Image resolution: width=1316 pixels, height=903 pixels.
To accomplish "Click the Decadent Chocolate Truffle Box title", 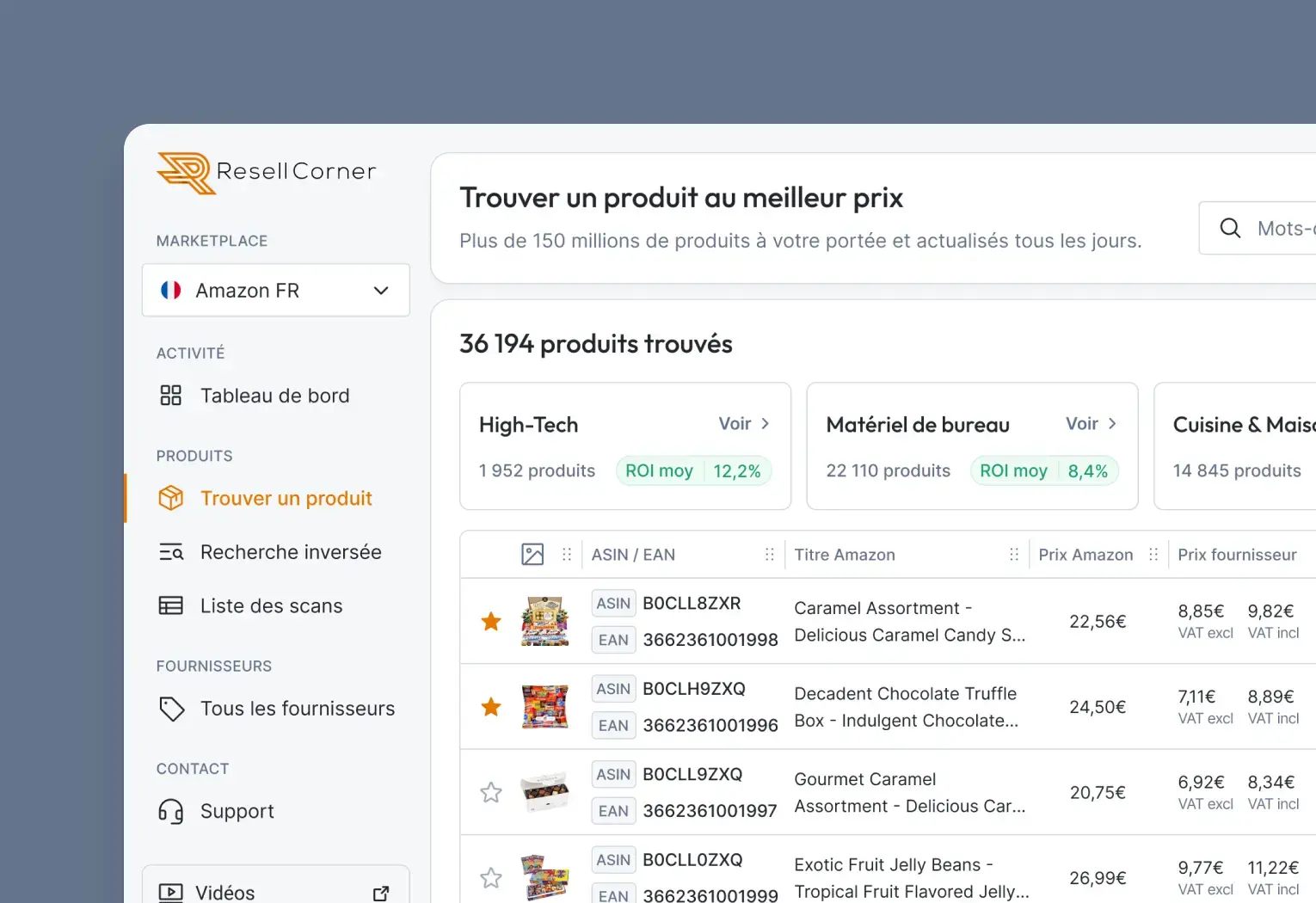I will [907, 707].
